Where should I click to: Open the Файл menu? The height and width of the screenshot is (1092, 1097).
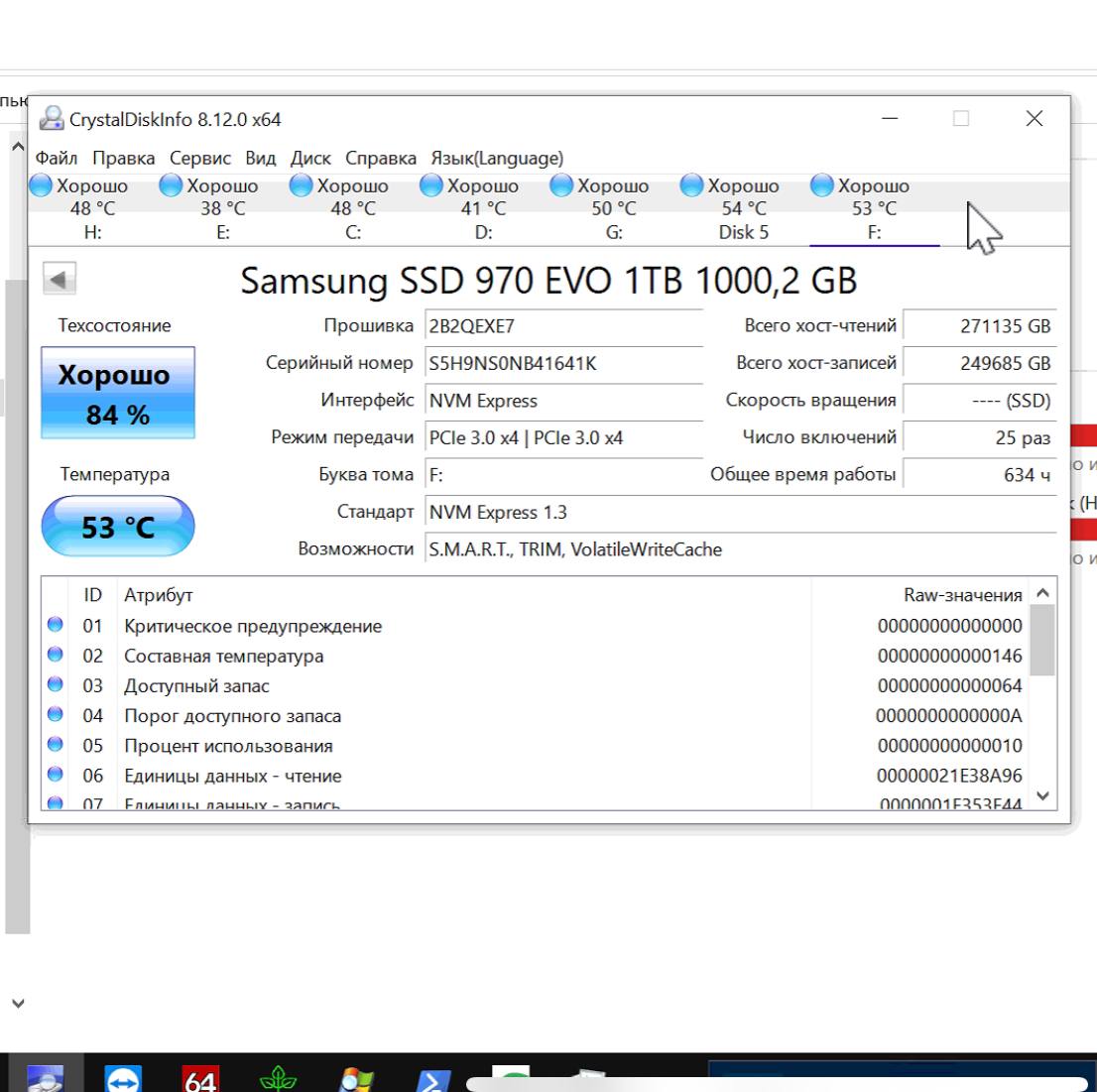coord(56,159)
